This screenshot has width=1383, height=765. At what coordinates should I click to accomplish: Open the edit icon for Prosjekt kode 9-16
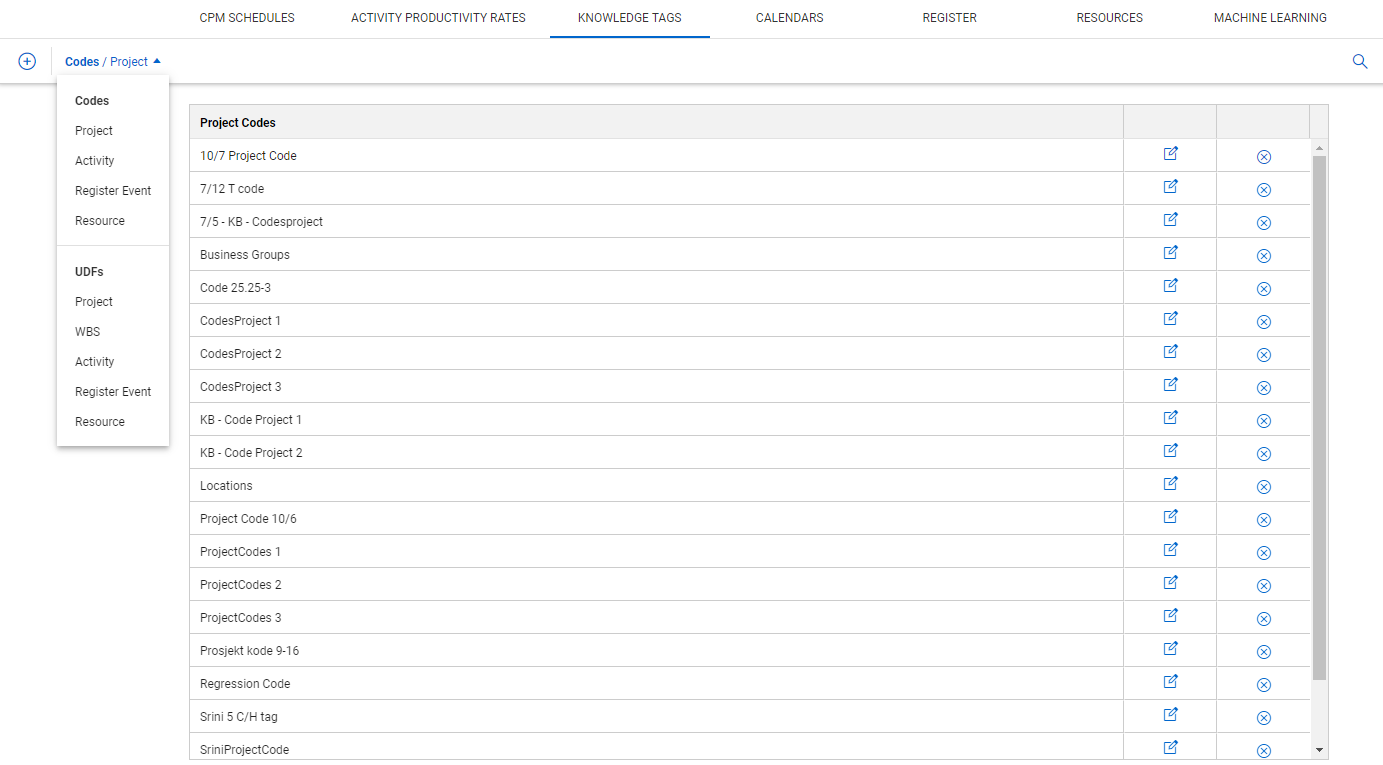[x=1169, y=648]
